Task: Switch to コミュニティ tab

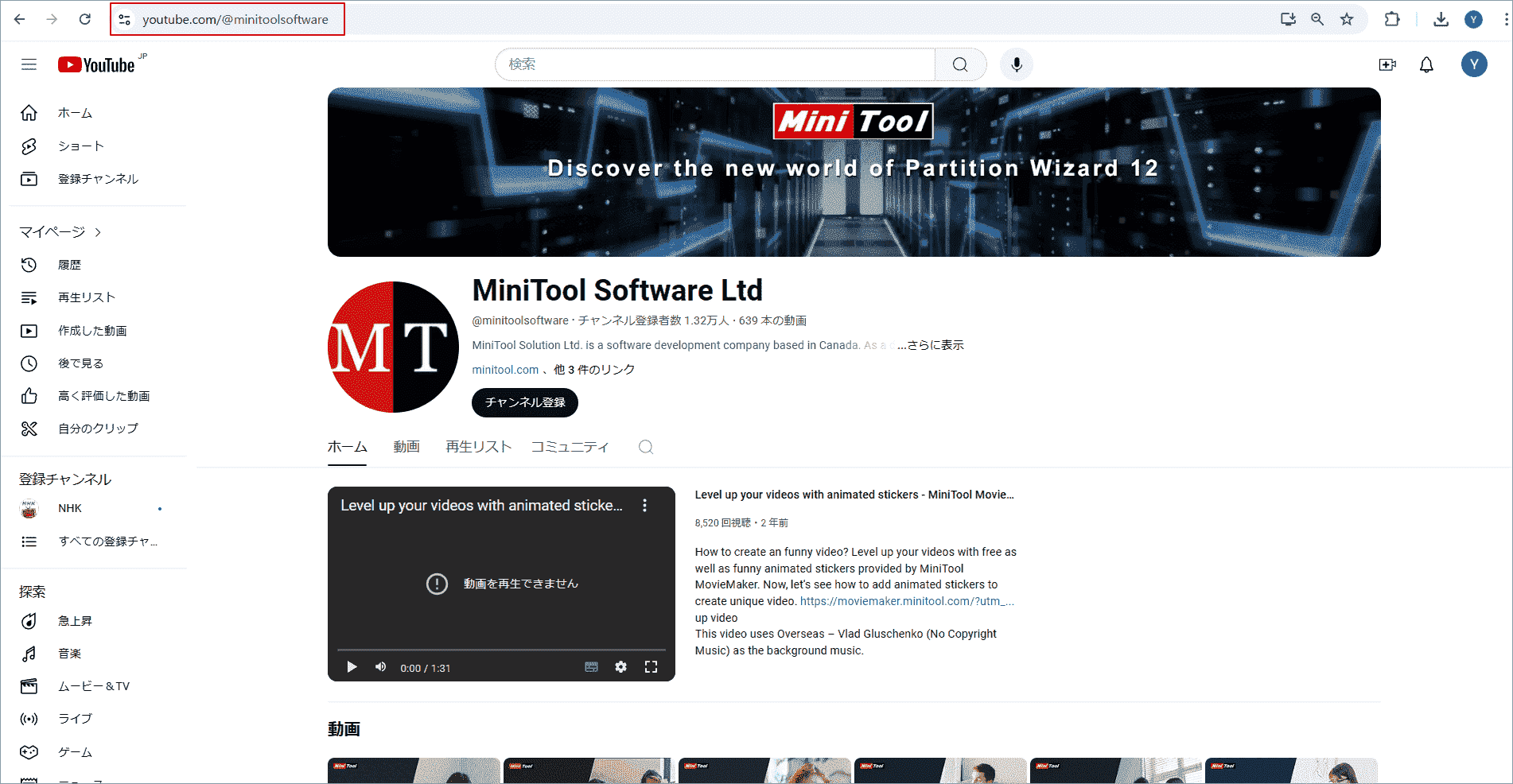Action: coord(570,447)
